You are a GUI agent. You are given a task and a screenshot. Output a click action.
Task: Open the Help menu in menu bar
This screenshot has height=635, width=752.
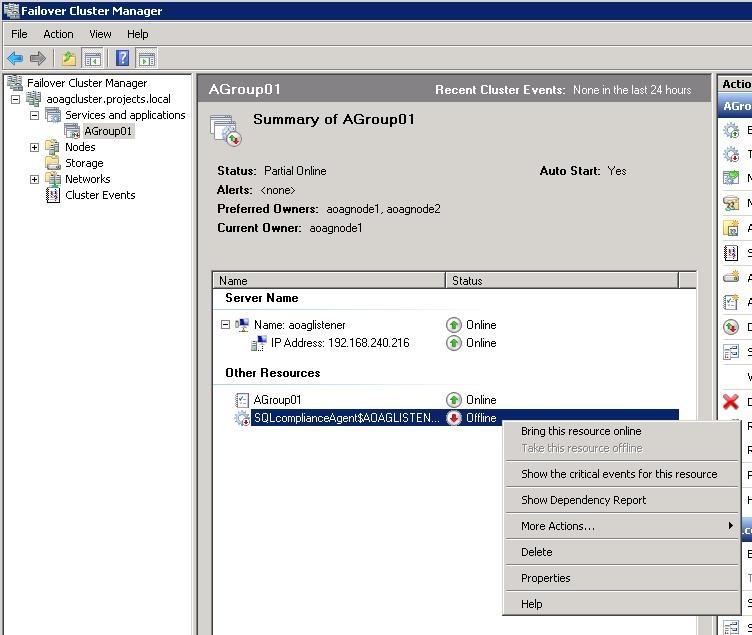(x=138, y=34)
